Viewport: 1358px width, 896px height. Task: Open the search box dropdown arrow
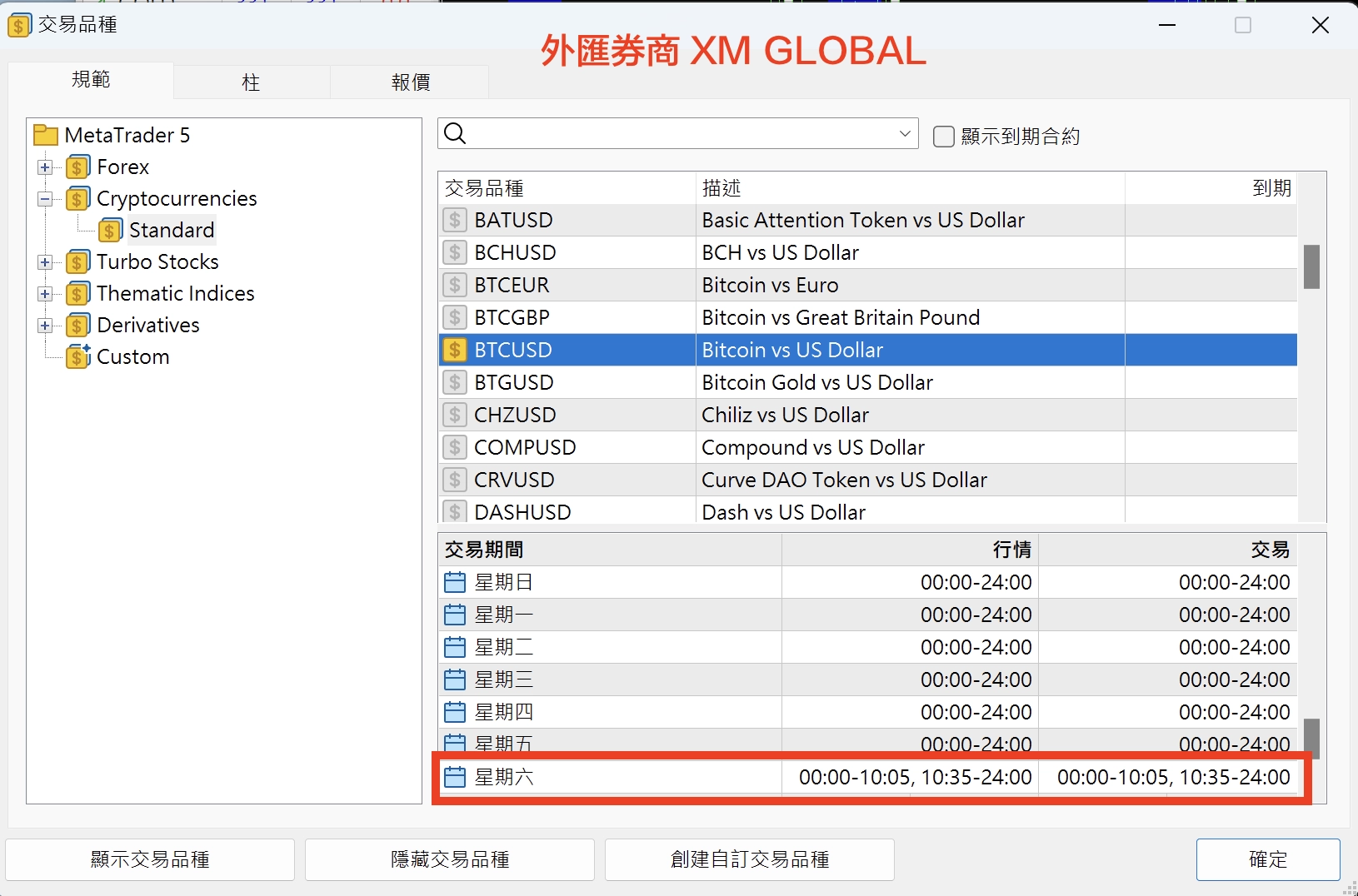coord(905,133)
